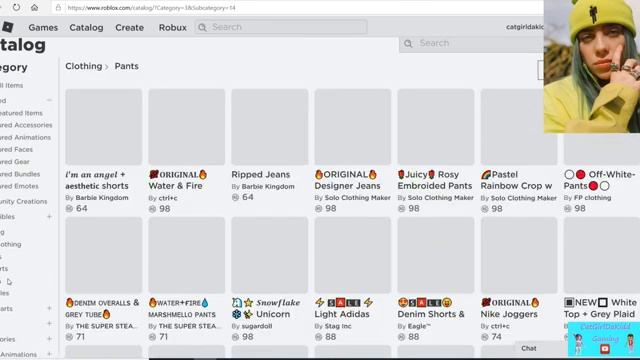Click the Denim Shorts & title link
This screenshot has height=360, width=640.
pos(431,308)
